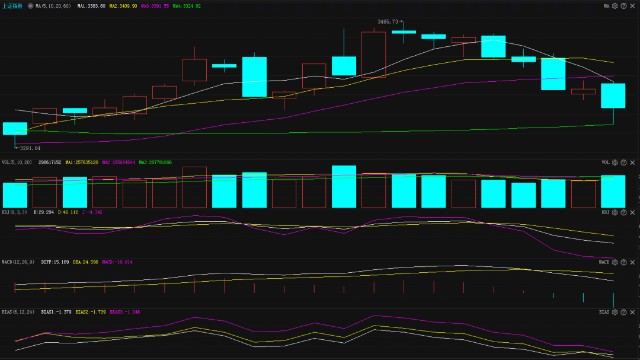Close the KDJ indicator panel
This screenshot has height=360, width=640.
[633, 212]
